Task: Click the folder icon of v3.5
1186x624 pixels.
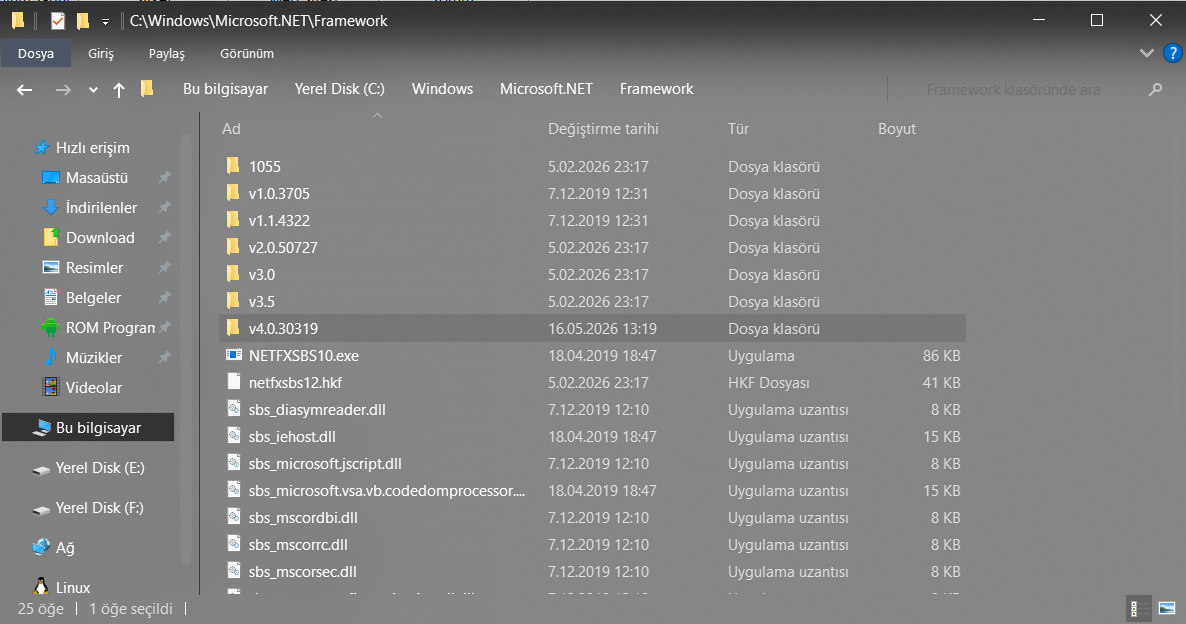Action: [233, 301]
